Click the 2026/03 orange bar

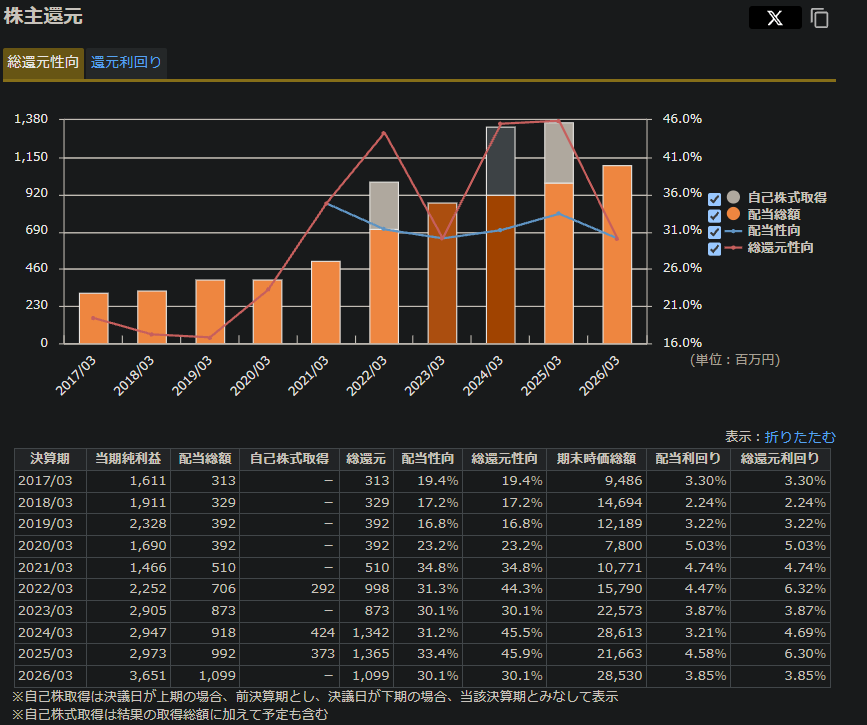(x=617, y=254)
